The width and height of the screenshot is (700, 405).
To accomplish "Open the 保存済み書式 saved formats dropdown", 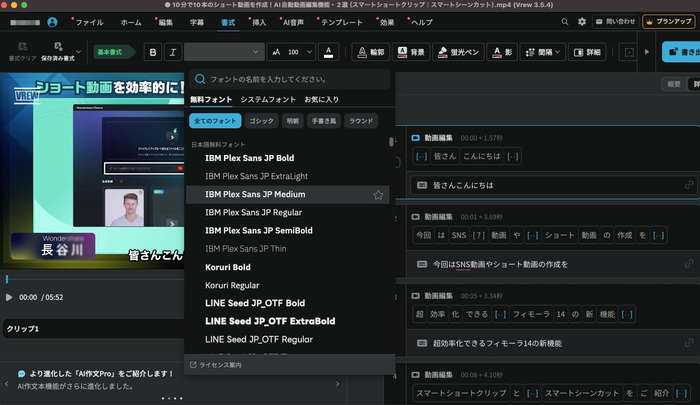I will pos(61,52).
